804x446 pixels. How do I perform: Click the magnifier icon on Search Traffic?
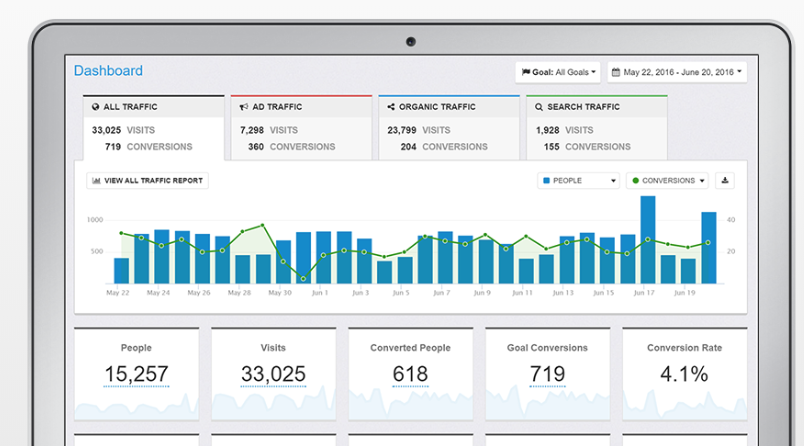coord(539,107)
